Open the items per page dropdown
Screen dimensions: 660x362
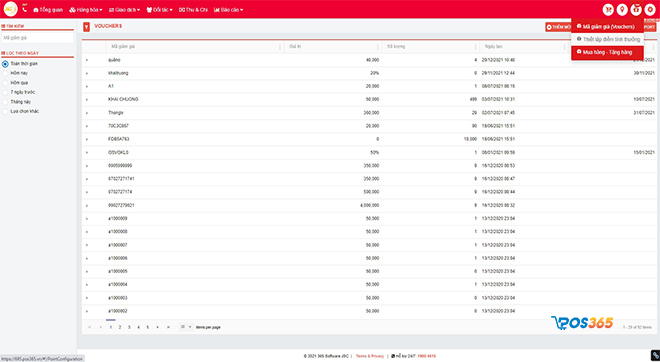[186, 327]
